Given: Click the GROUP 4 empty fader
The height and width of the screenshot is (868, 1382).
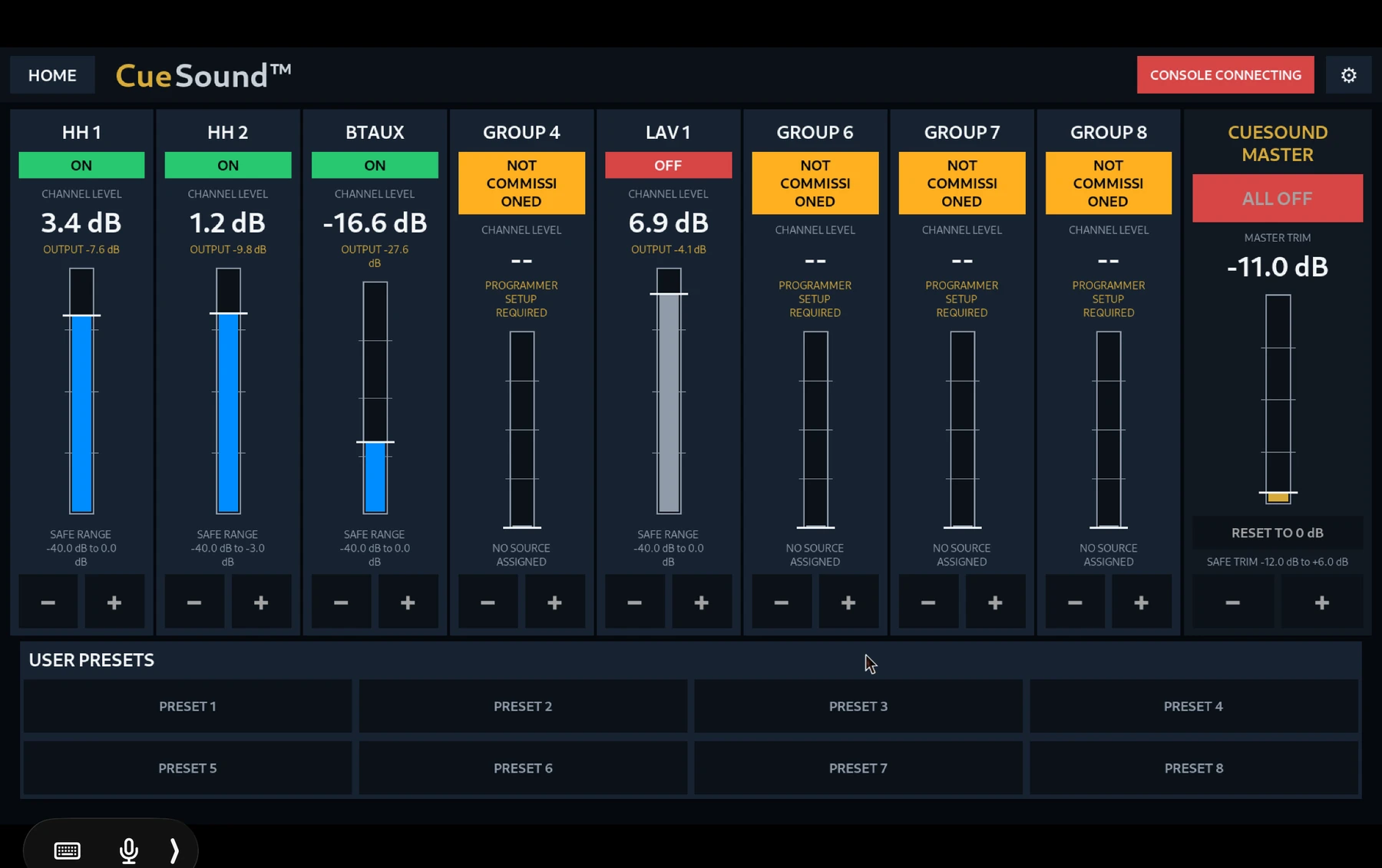Looking at the screenshot, I should [x=522, y=430].
